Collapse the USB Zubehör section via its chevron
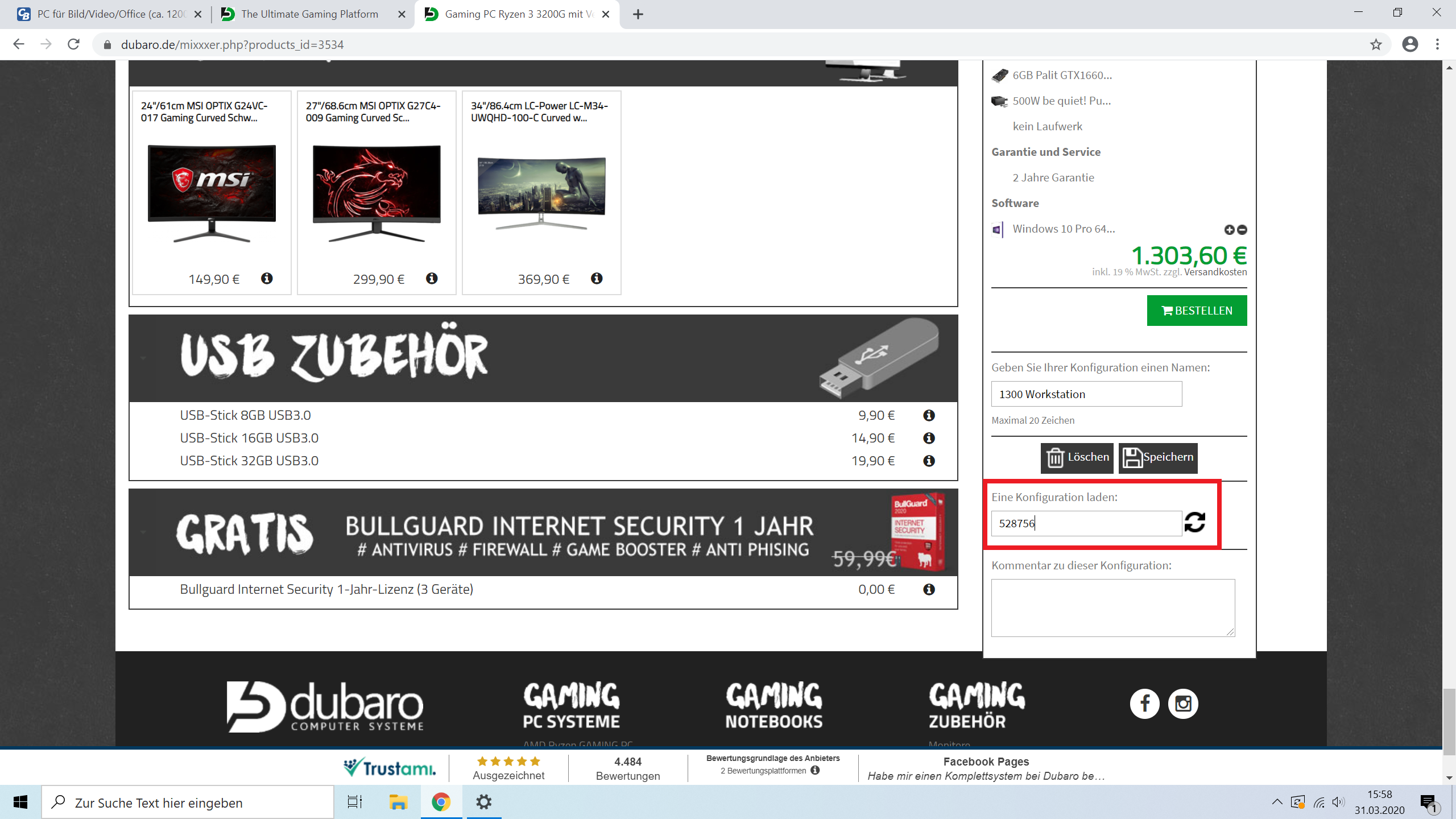Viewport: 1456px width, 819px height. click(x=144, y=358)
